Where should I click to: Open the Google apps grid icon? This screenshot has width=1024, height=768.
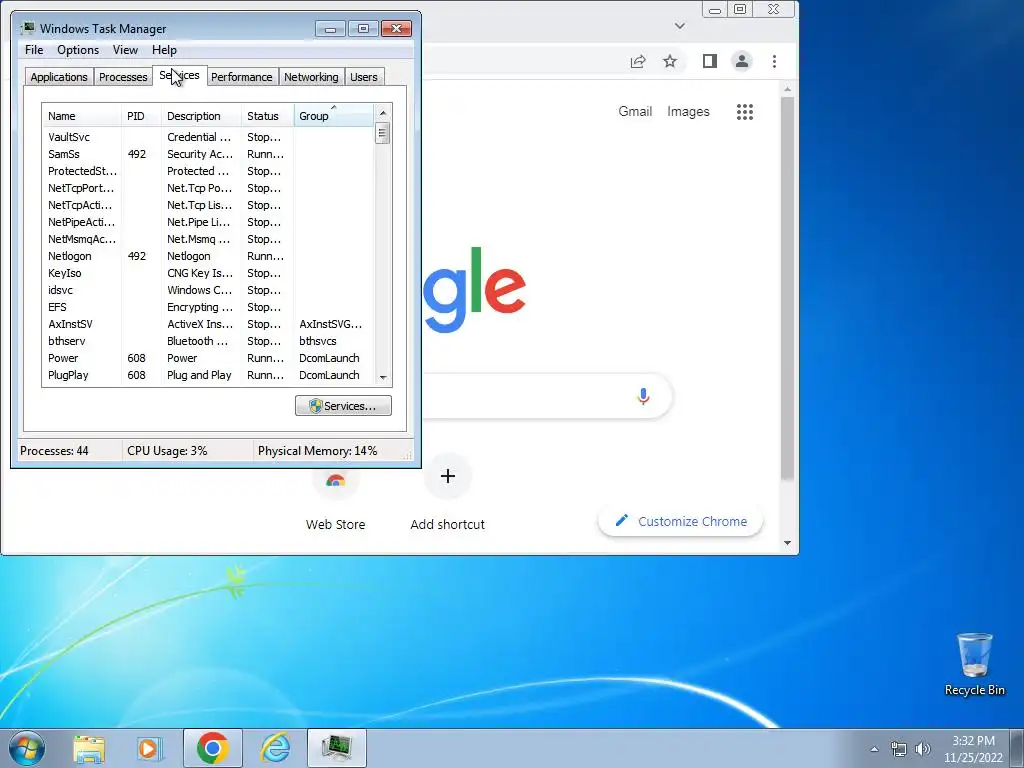coord(744,112)
